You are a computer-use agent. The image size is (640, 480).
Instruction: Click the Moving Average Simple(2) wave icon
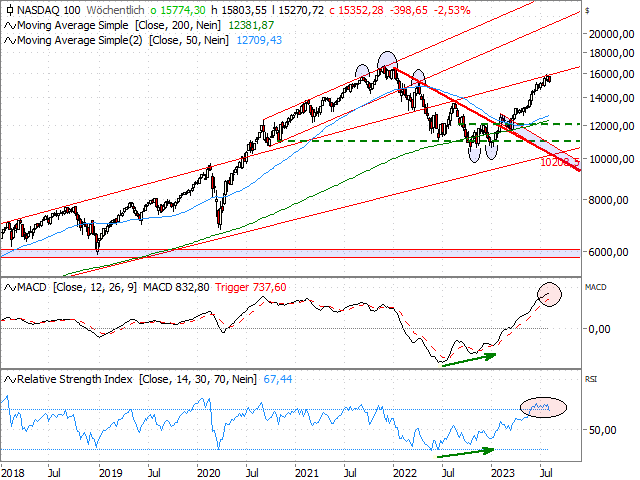(x=10, y=40)
